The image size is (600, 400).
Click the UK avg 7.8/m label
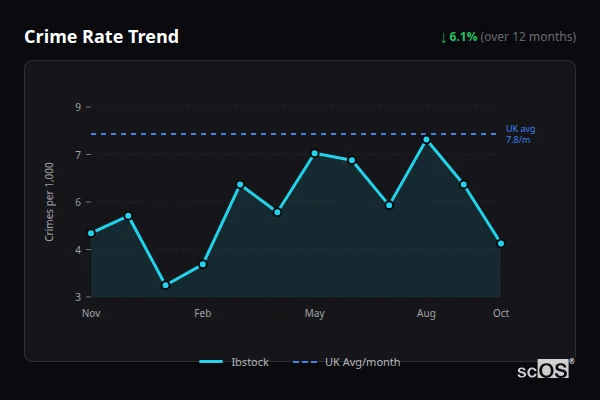coord(520,134)
